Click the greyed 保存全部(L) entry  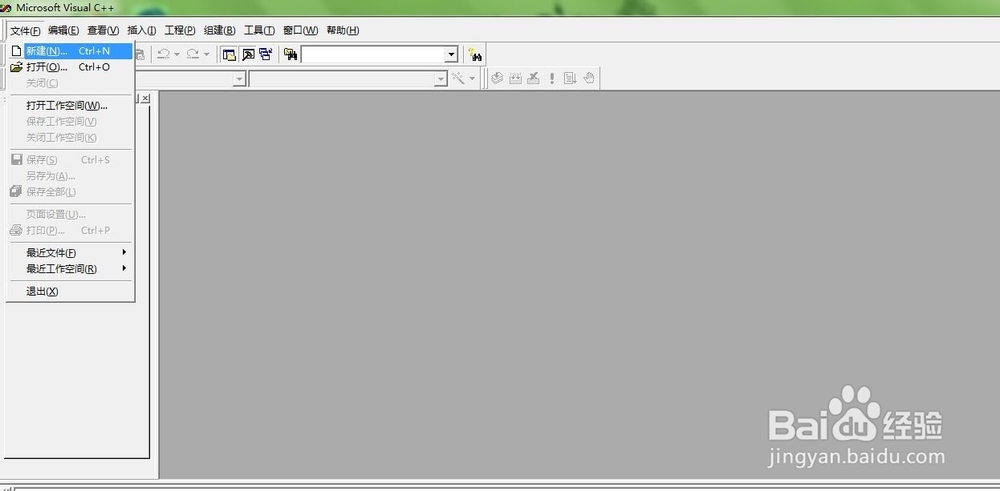(x=70, y=192)
